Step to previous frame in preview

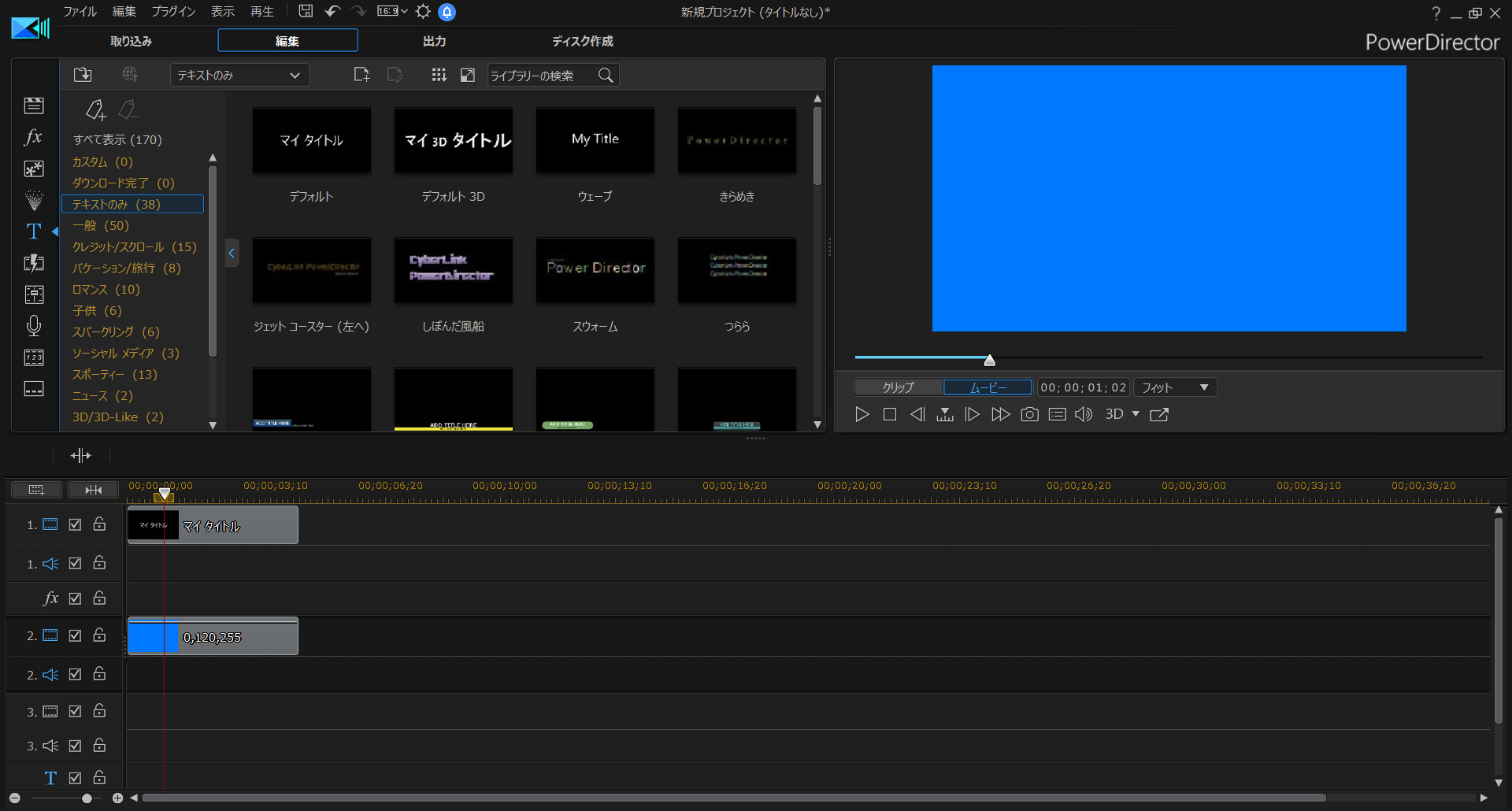917,414
